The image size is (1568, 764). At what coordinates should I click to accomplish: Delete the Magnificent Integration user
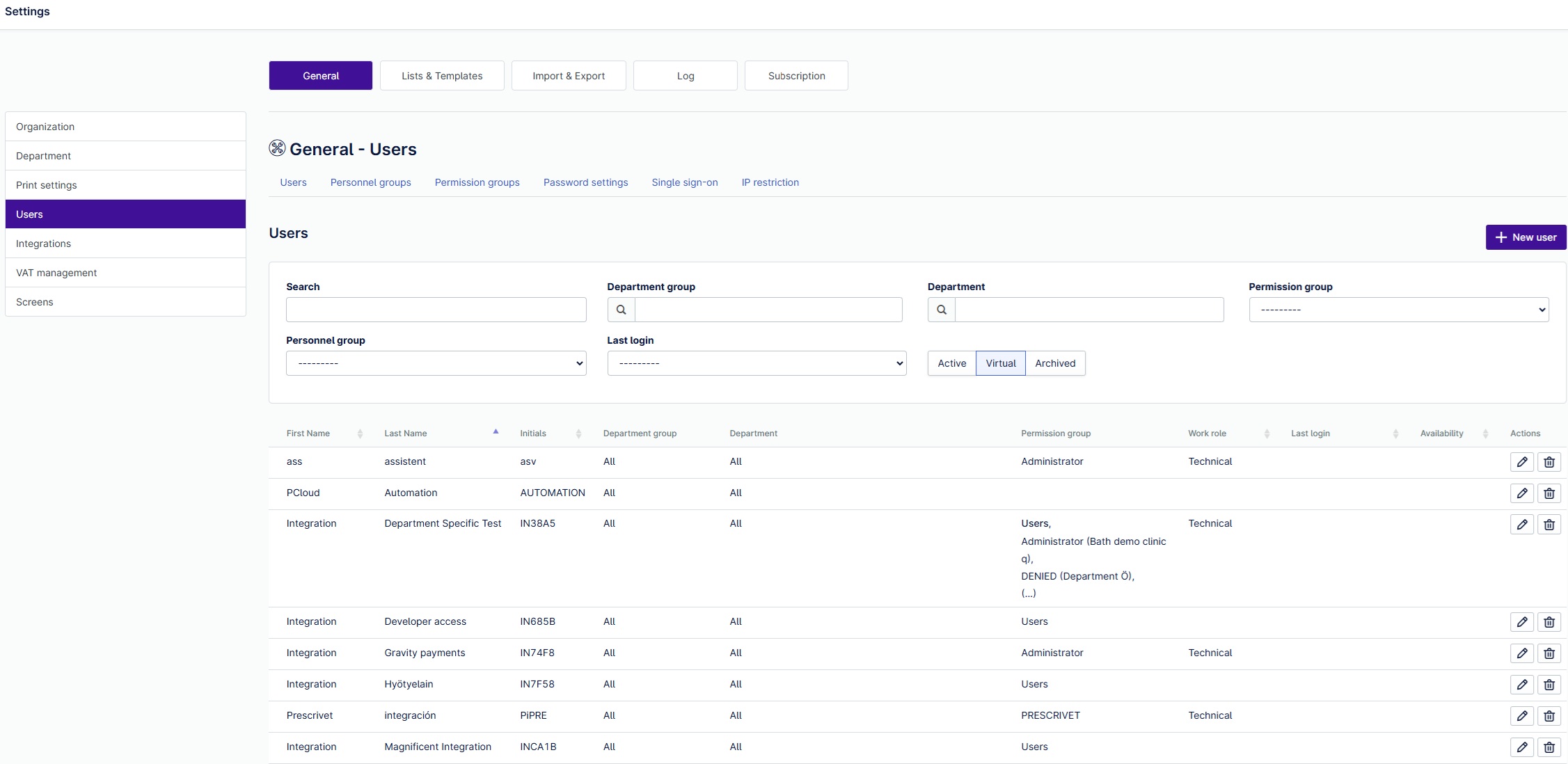(x=1549, y=747)
